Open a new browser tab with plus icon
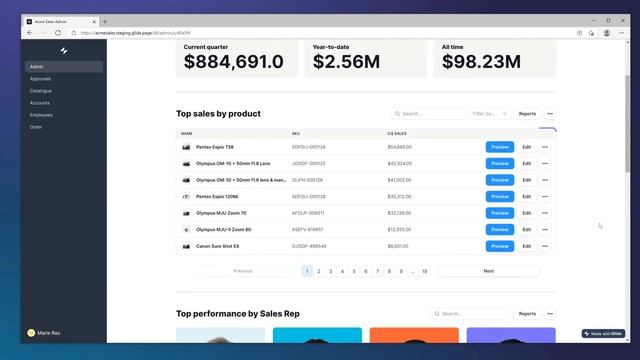Screen dimensions: 640x360 coord(105,22)
